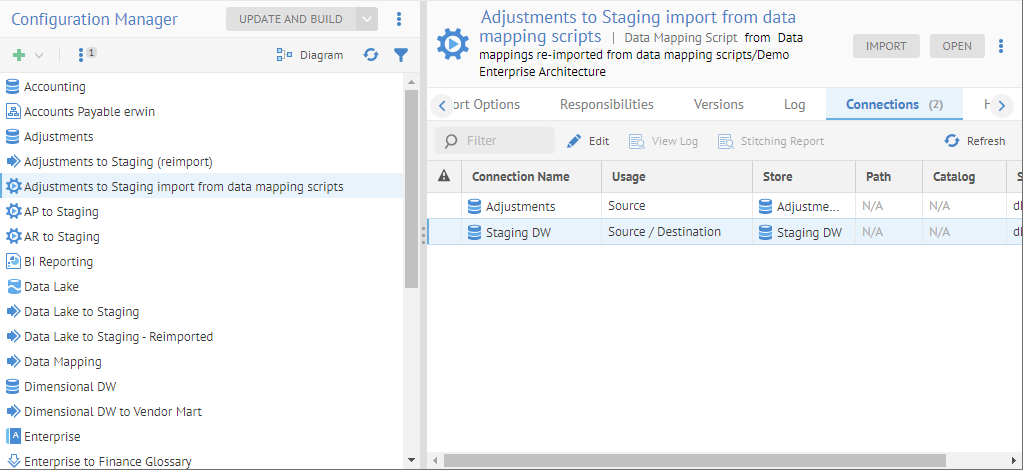Click the IMPORT button
Image resolution: width=1023 pixels, height=470 pixels.
[x=885, y=46]
